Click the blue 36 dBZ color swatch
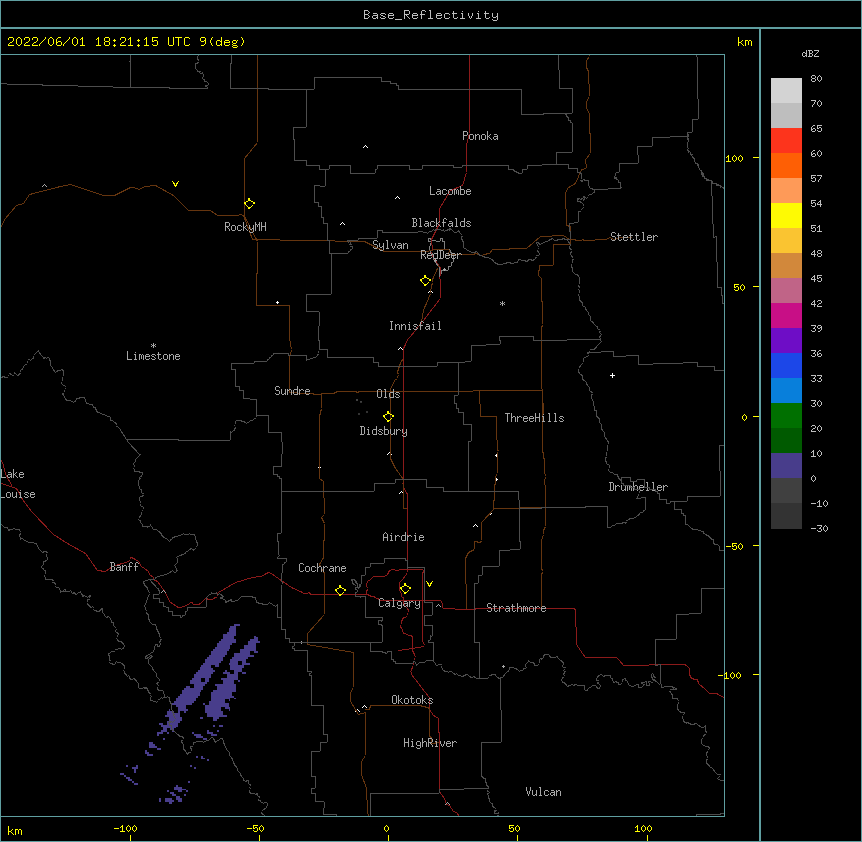Viewport: 862px width, 842px height. coord(786,365)
